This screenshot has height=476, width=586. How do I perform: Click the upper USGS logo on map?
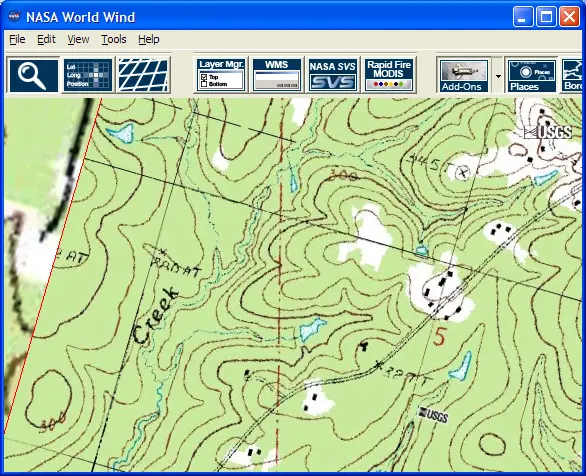click(x=548, y=132)
